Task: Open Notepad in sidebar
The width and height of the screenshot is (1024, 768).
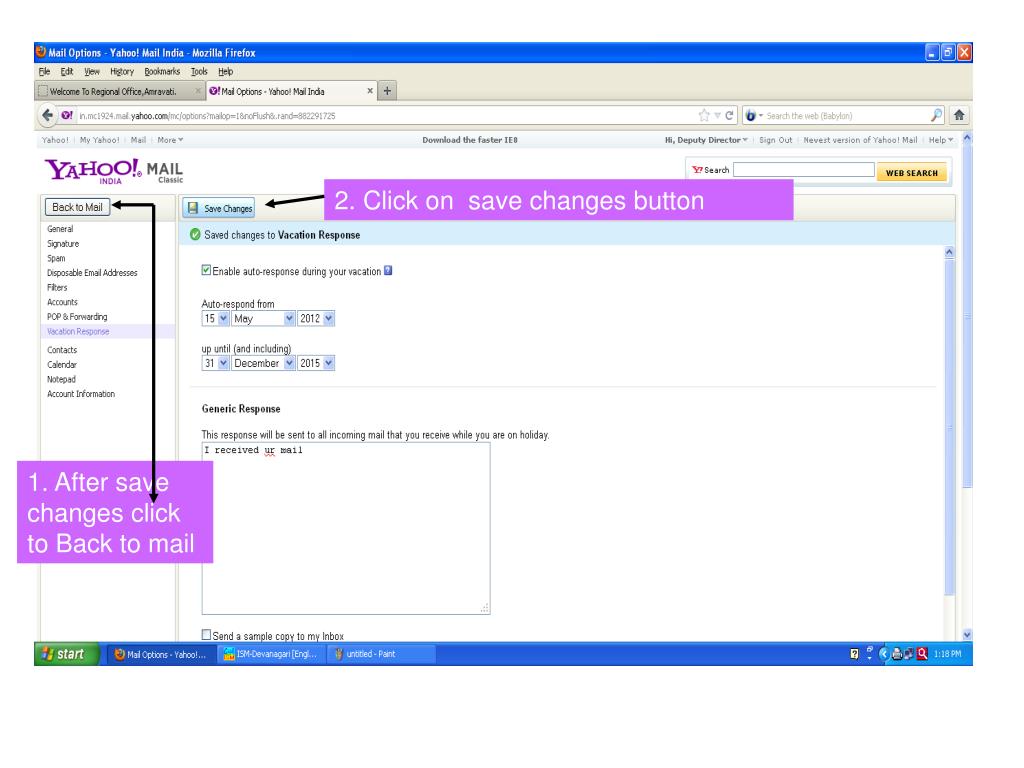Action: pyautogui.click(x=61, y=379)
